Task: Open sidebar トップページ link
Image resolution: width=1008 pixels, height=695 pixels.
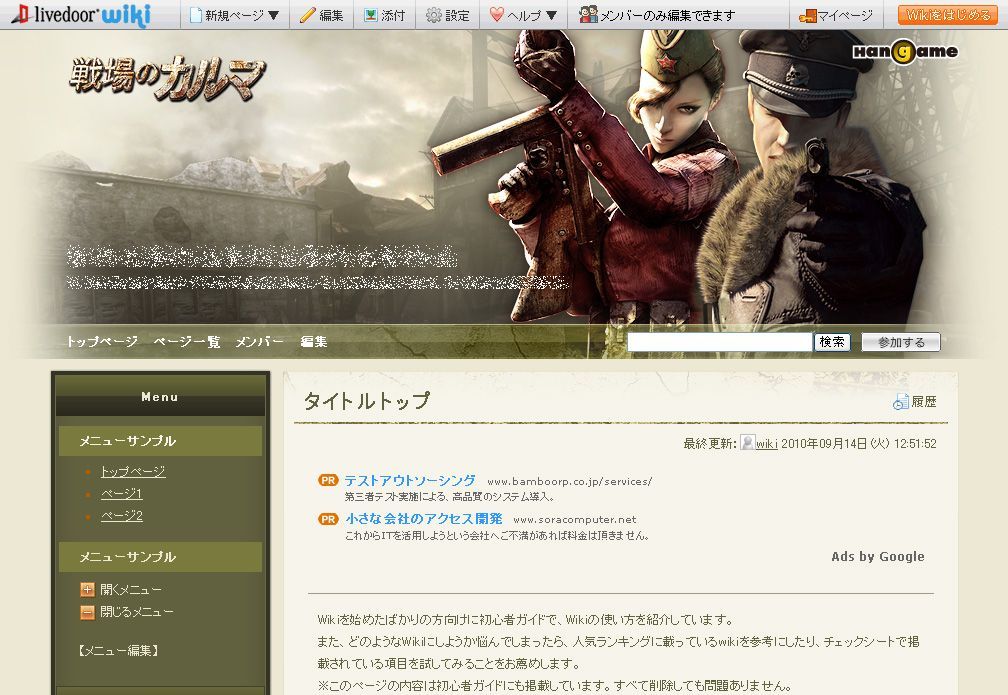Action: 132,471
